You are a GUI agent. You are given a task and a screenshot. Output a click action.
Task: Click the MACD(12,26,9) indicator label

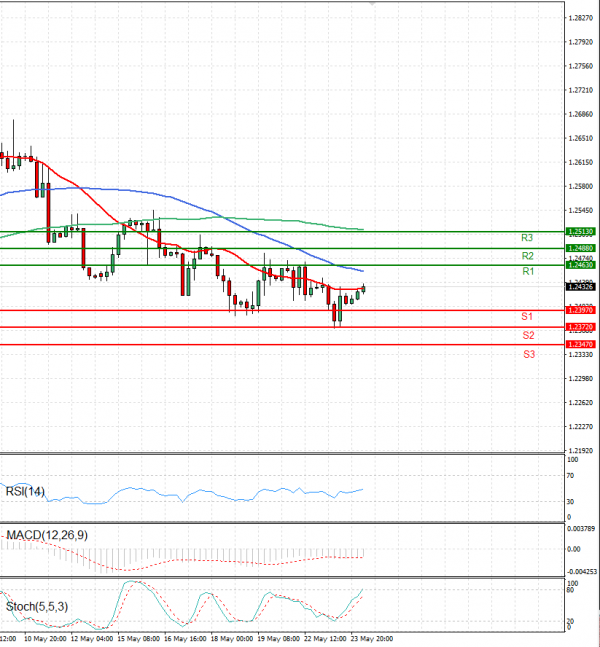click(47, 535)
